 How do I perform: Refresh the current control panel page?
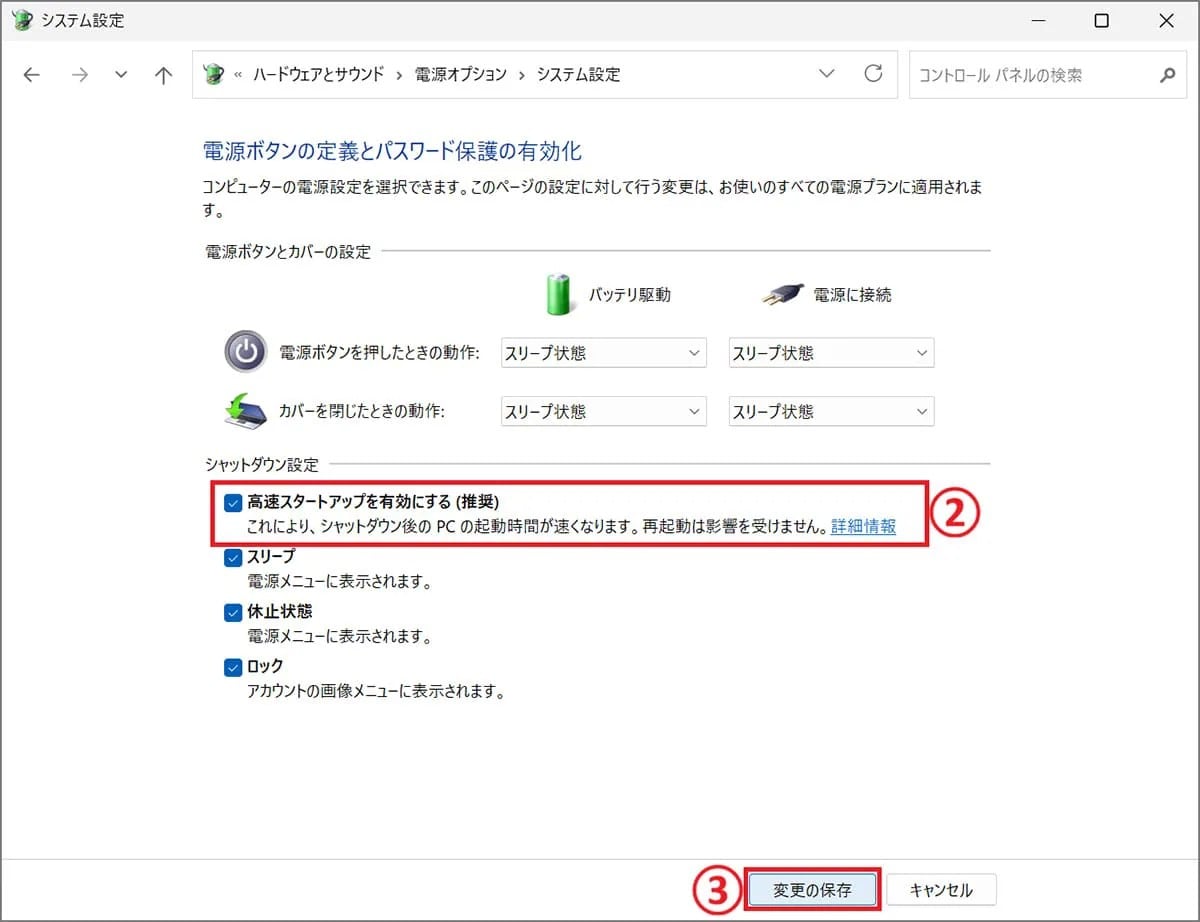coord(874,74)
